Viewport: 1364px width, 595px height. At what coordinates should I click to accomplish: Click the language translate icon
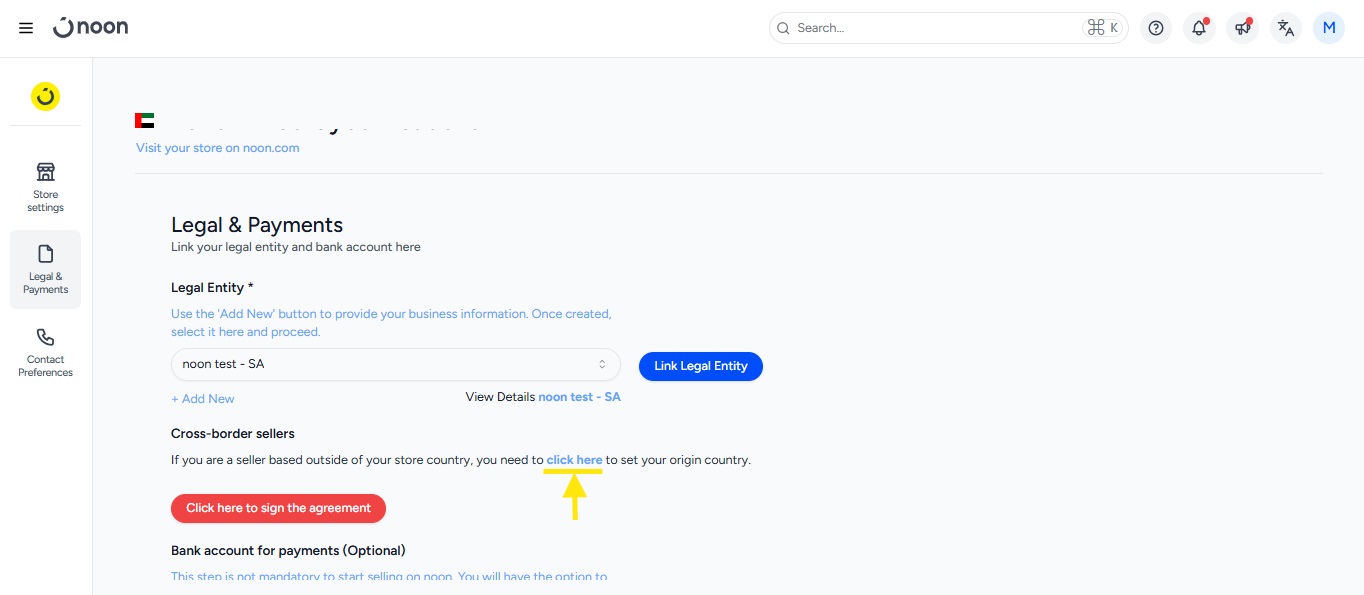pos(1286,28)
